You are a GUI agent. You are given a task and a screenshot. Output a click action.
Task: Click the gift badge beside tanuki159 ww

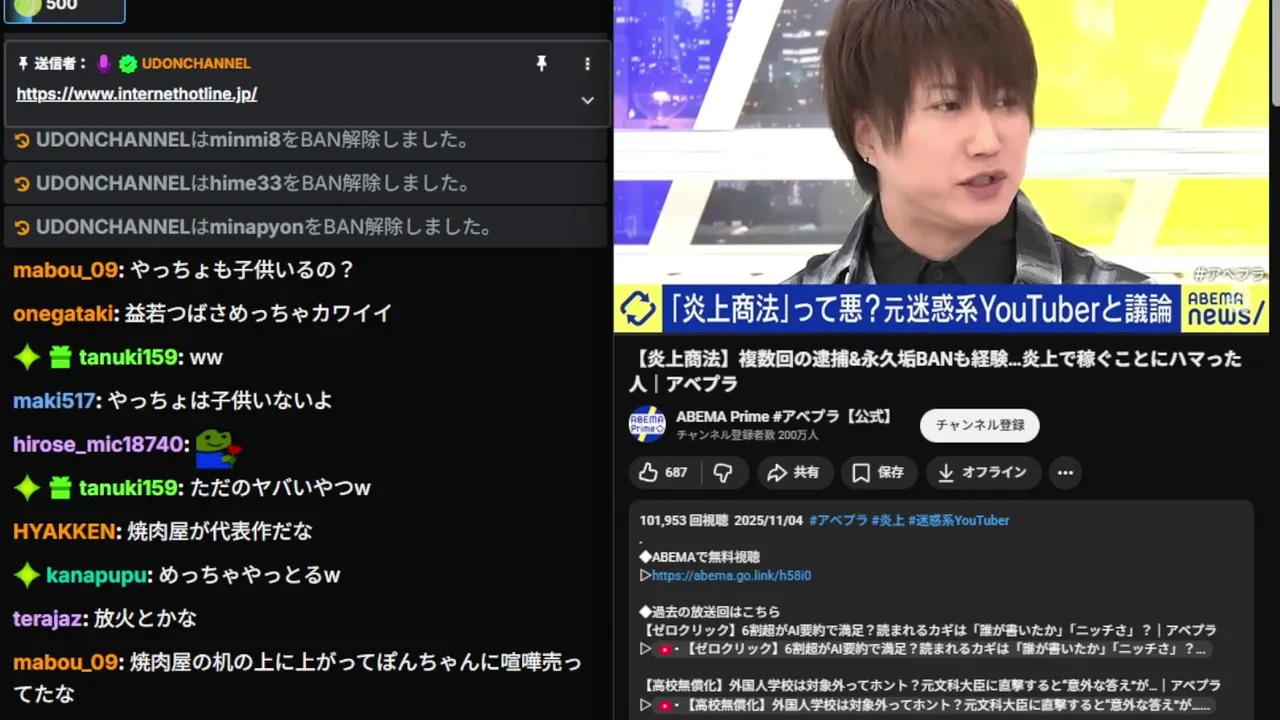(60, 357)
